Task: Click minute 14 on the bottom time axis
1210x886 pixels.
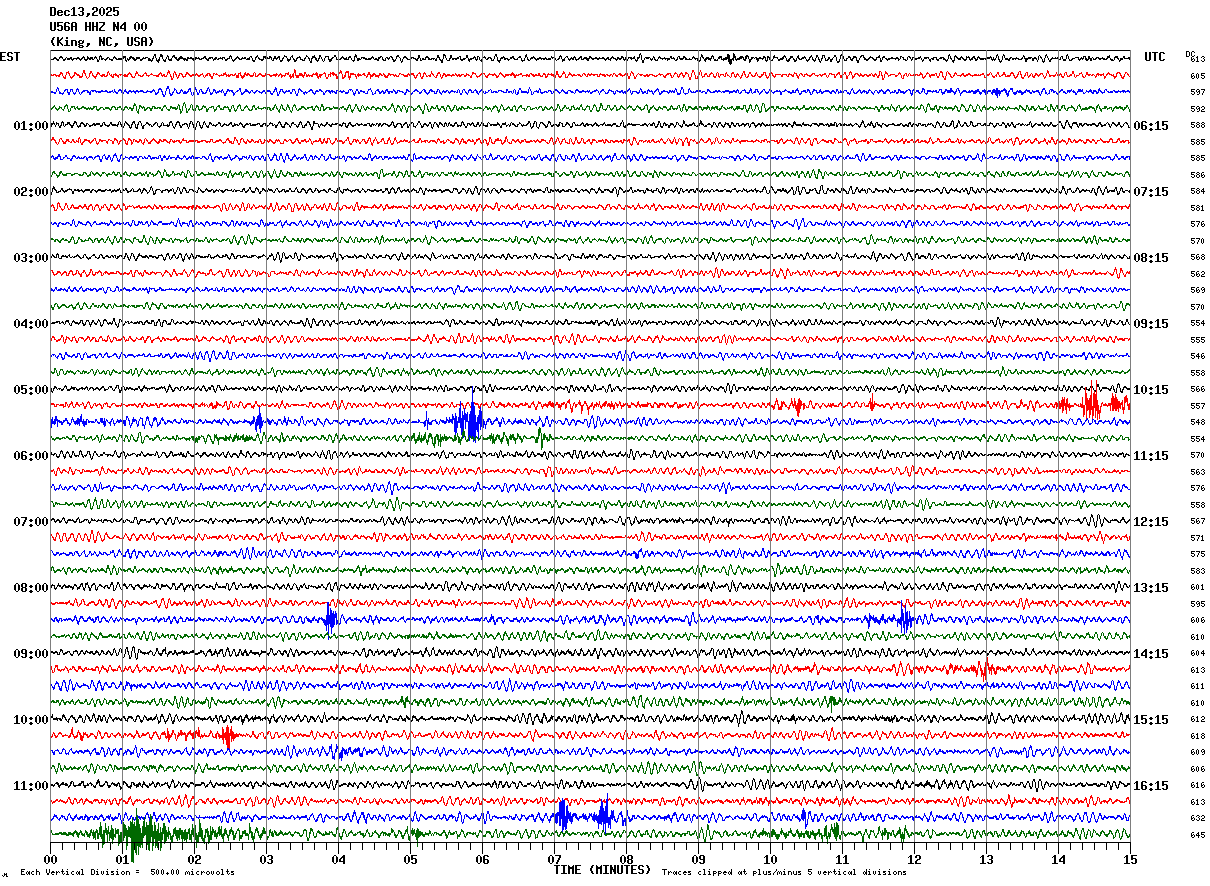Action: [1059, 859]
